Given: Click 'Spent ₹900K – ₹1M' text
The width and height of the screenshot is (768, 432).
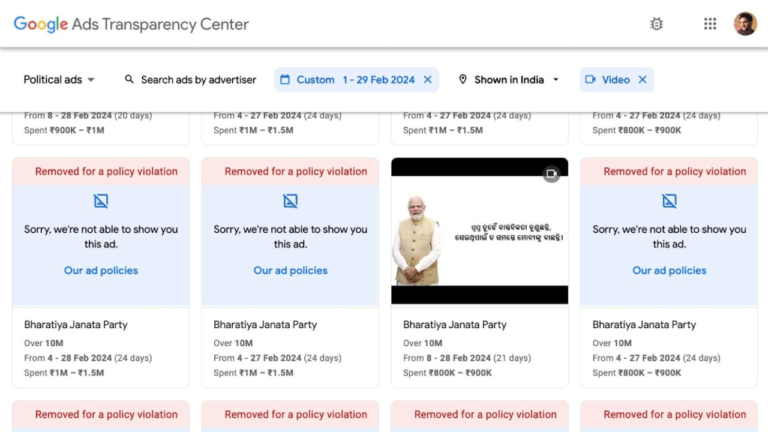Looking at the screenshot, I should (x=64, y=130).
